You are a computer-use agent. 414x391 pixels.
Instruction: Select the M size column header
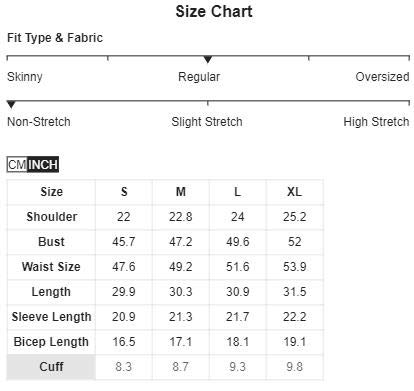[181, 192]
